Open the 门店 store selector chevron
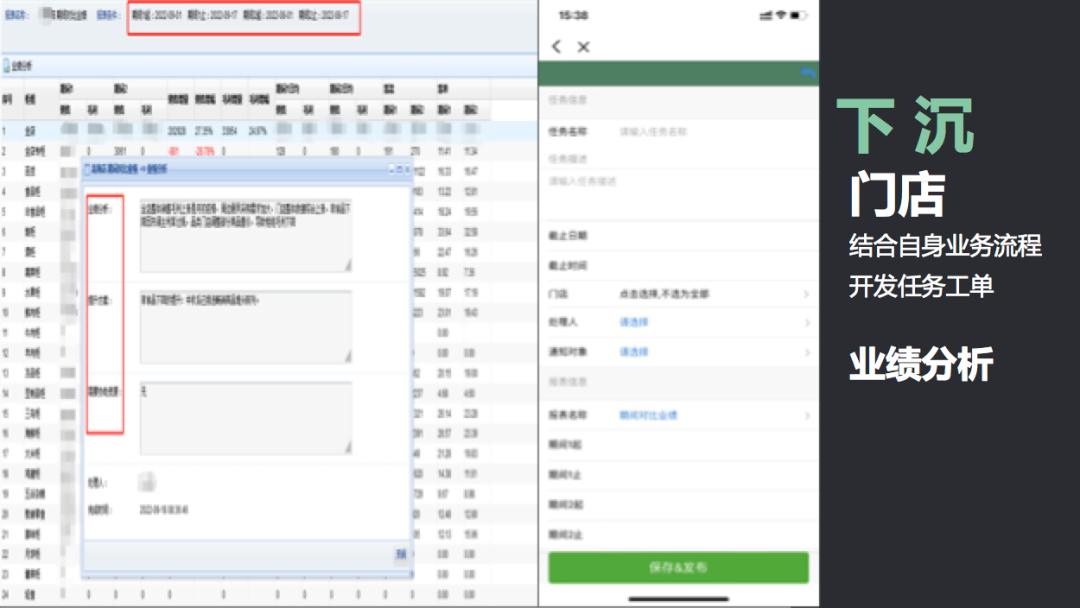This screenshot has height=608, width=1080. [x=806, y=295]
